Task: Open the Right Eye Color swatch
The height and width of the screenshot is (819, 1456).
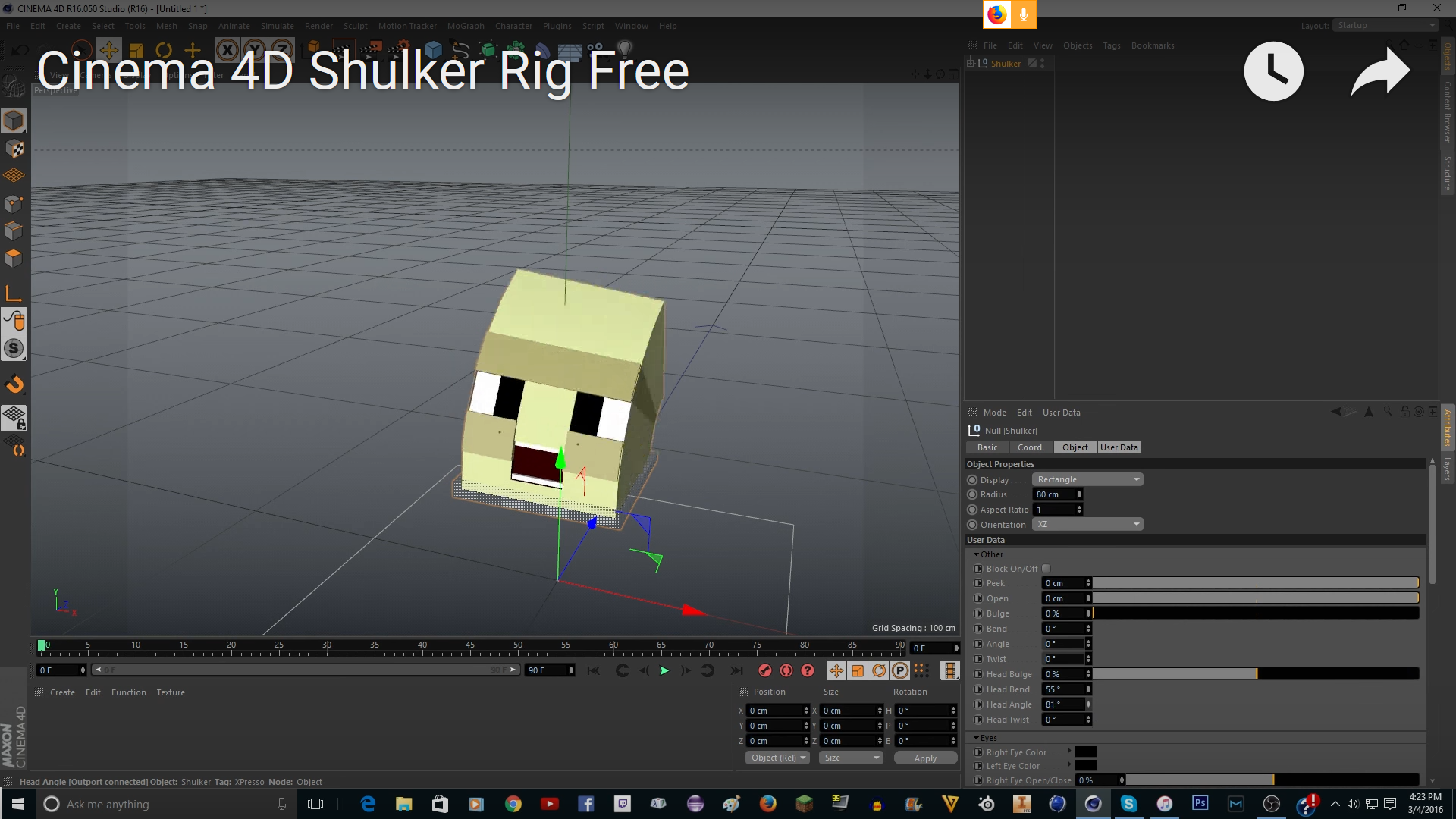Action: coord(1086,752)
